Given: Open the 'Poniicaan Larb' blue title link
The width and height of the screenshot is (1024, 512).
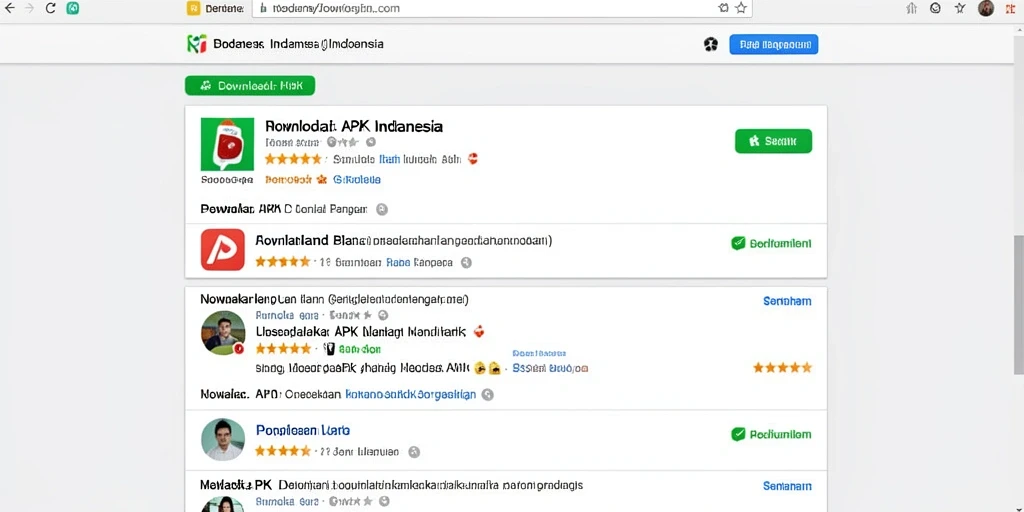Looking at the screenshot, I should point(303,430).
